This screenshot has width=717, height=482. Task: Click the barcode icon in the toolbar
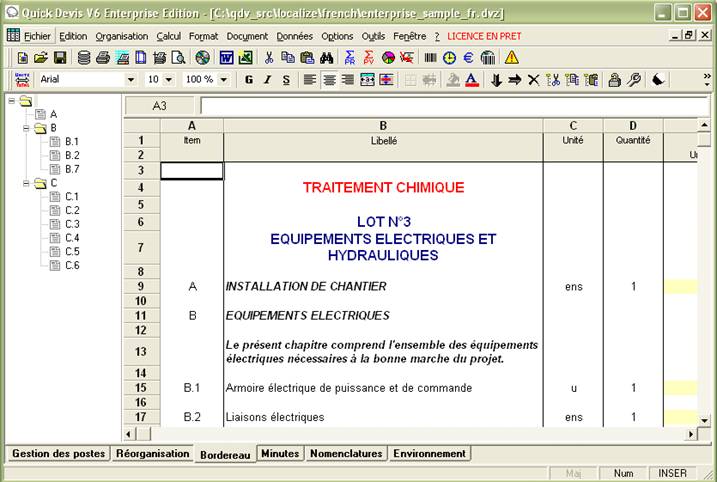pos(430,58)
